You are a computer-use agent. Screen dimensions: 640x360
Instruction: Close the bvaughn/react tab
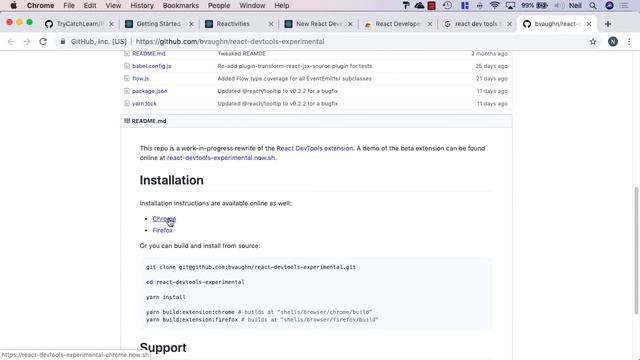[x=589, y=24]
